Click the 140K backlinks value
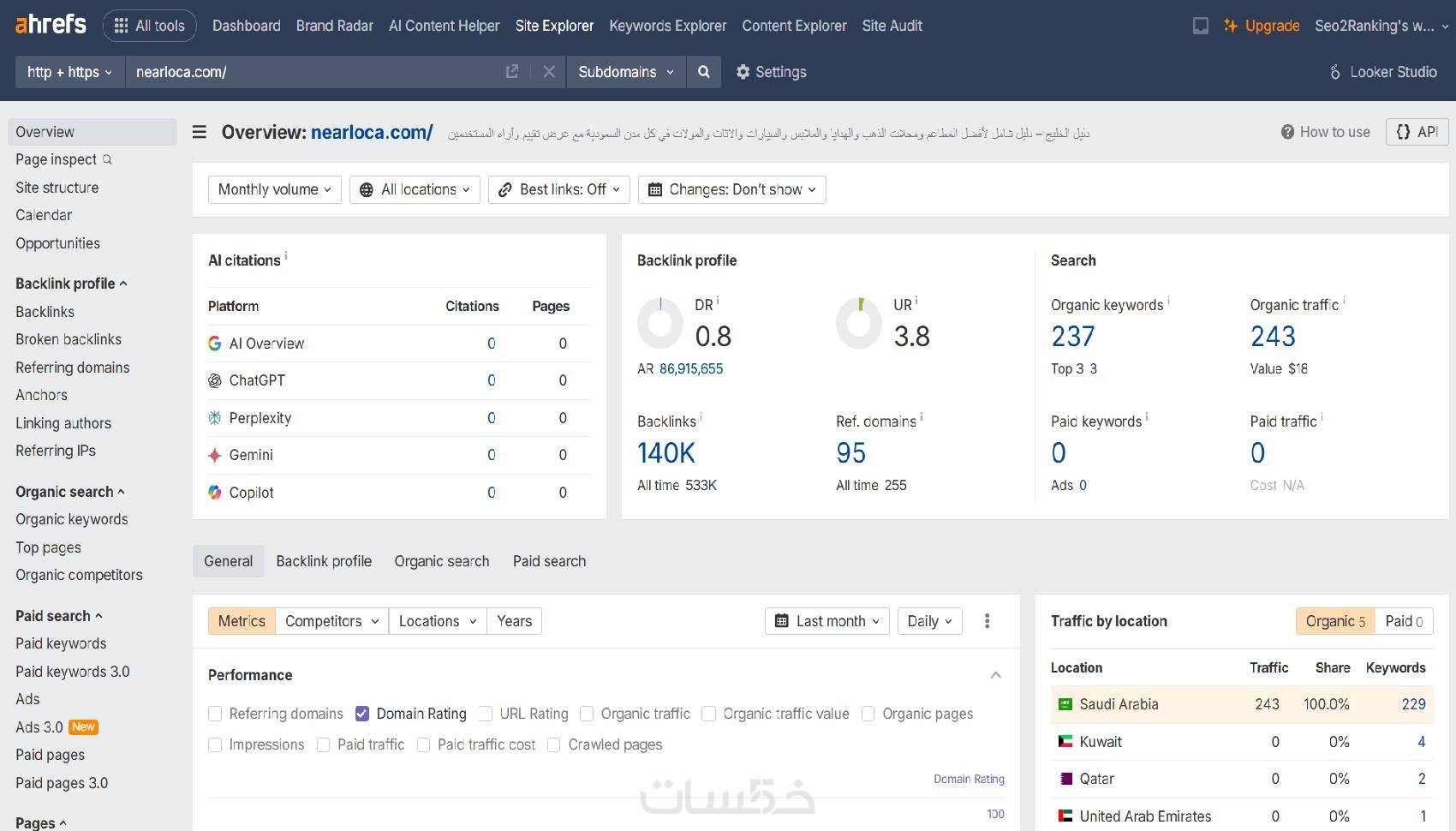This screenshot has height=831, width=1456. (x=666, y=452)
